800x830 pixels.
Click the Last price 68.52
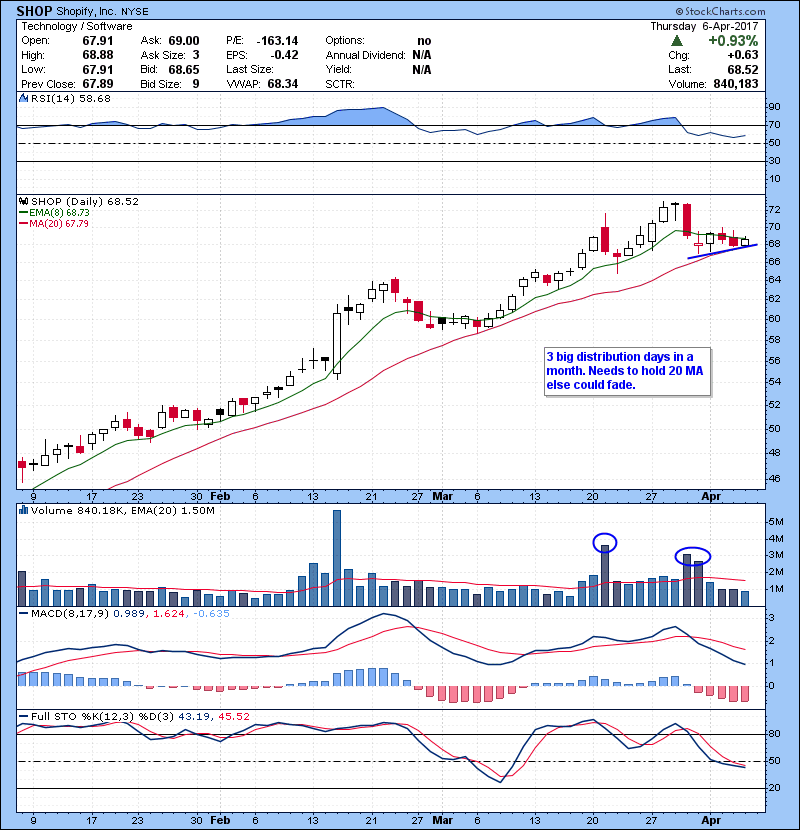(x=743, y=69)
